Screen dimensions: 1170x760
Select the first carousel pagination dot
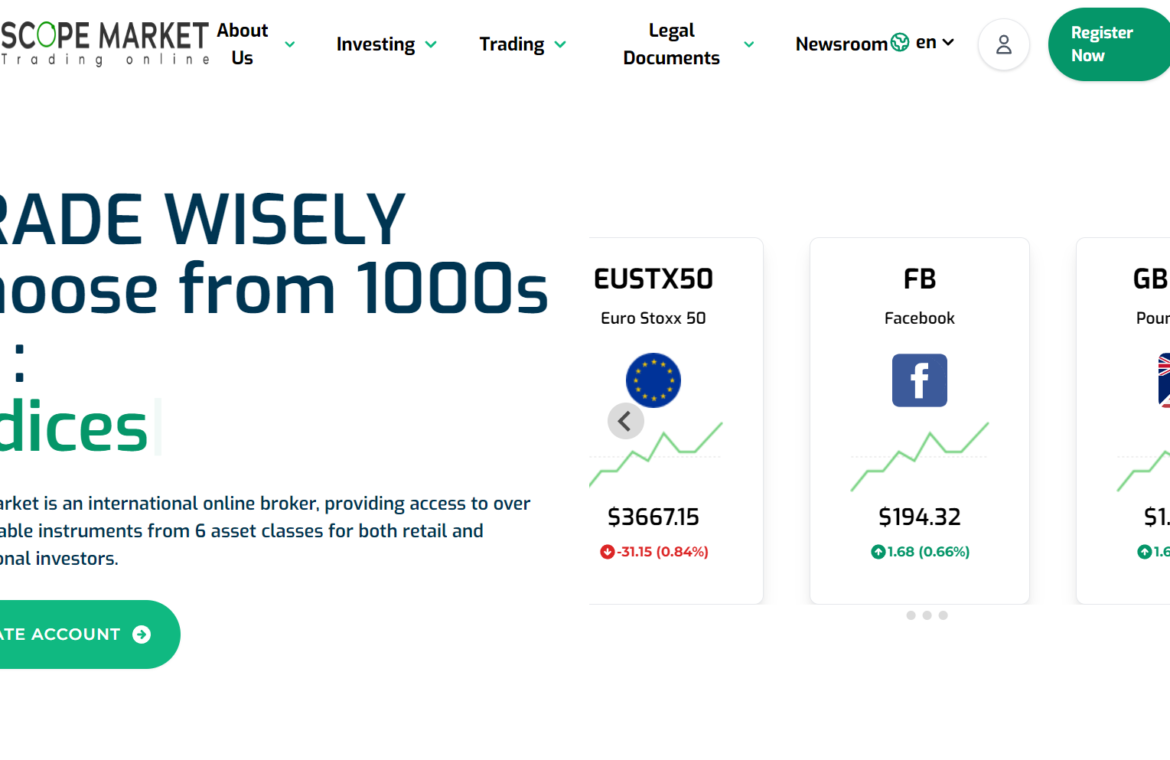click(x=911, y=615)
